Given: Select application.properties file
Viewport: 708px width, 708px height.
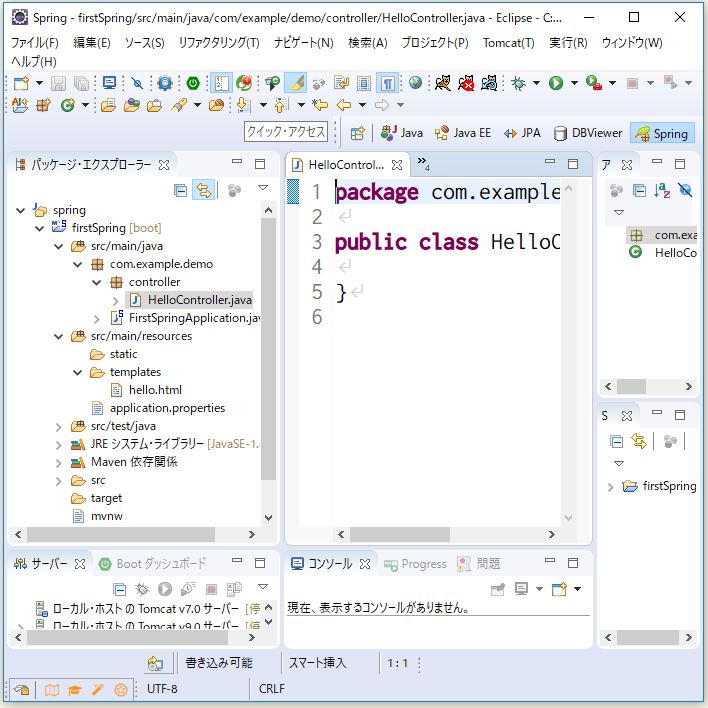Looking at the screenshot, I should [167, 408].
